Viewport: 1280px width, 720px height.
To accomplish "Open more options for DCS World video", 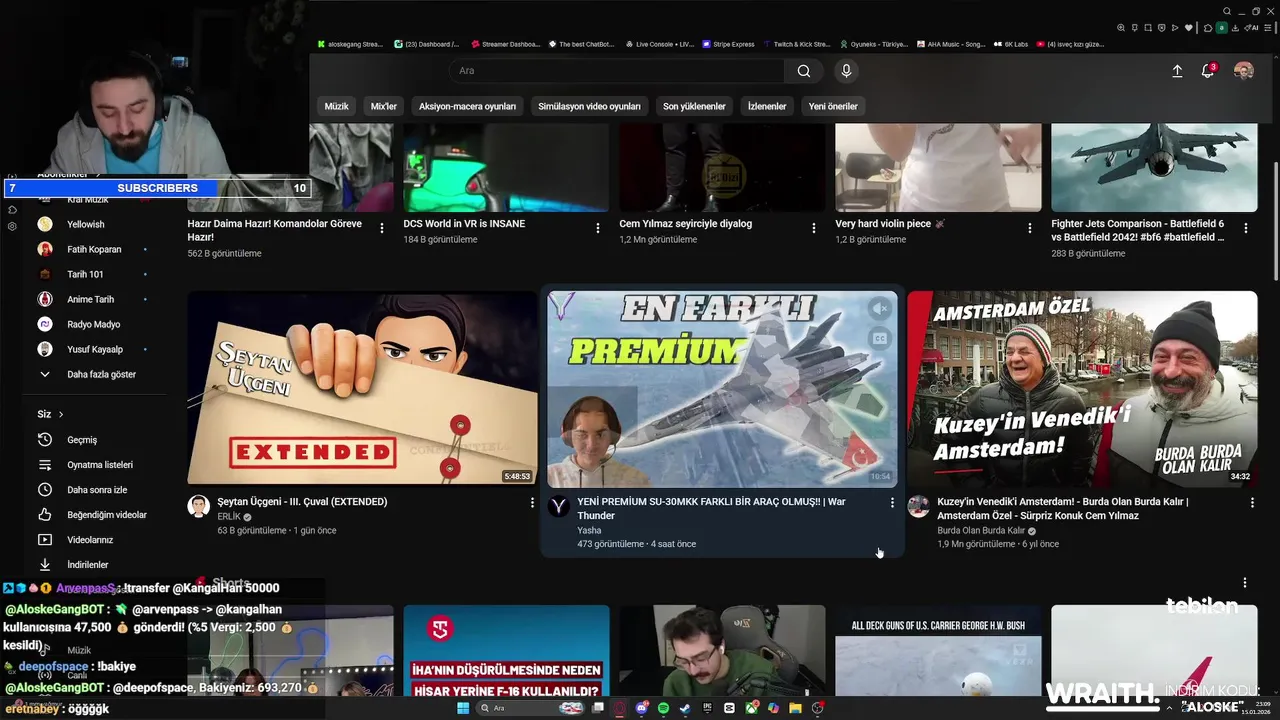I will [x=598, y=228].
